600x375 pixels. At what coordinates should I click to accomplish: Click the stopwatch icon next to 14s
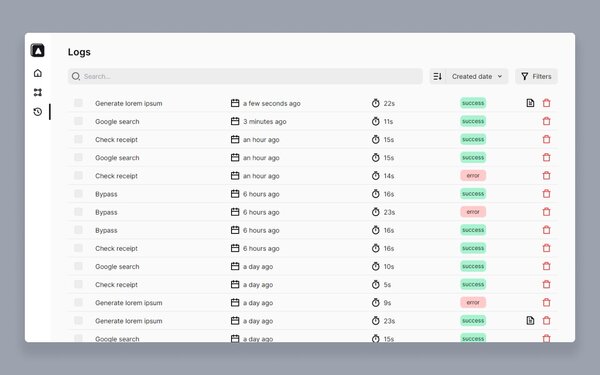tap(376, 176)
